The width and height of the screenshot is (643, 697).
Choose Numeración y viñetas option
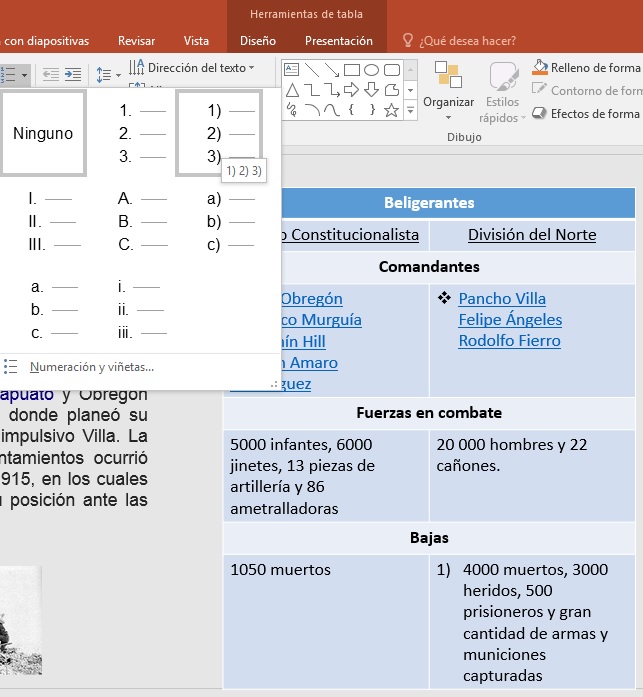pos(91,367)
